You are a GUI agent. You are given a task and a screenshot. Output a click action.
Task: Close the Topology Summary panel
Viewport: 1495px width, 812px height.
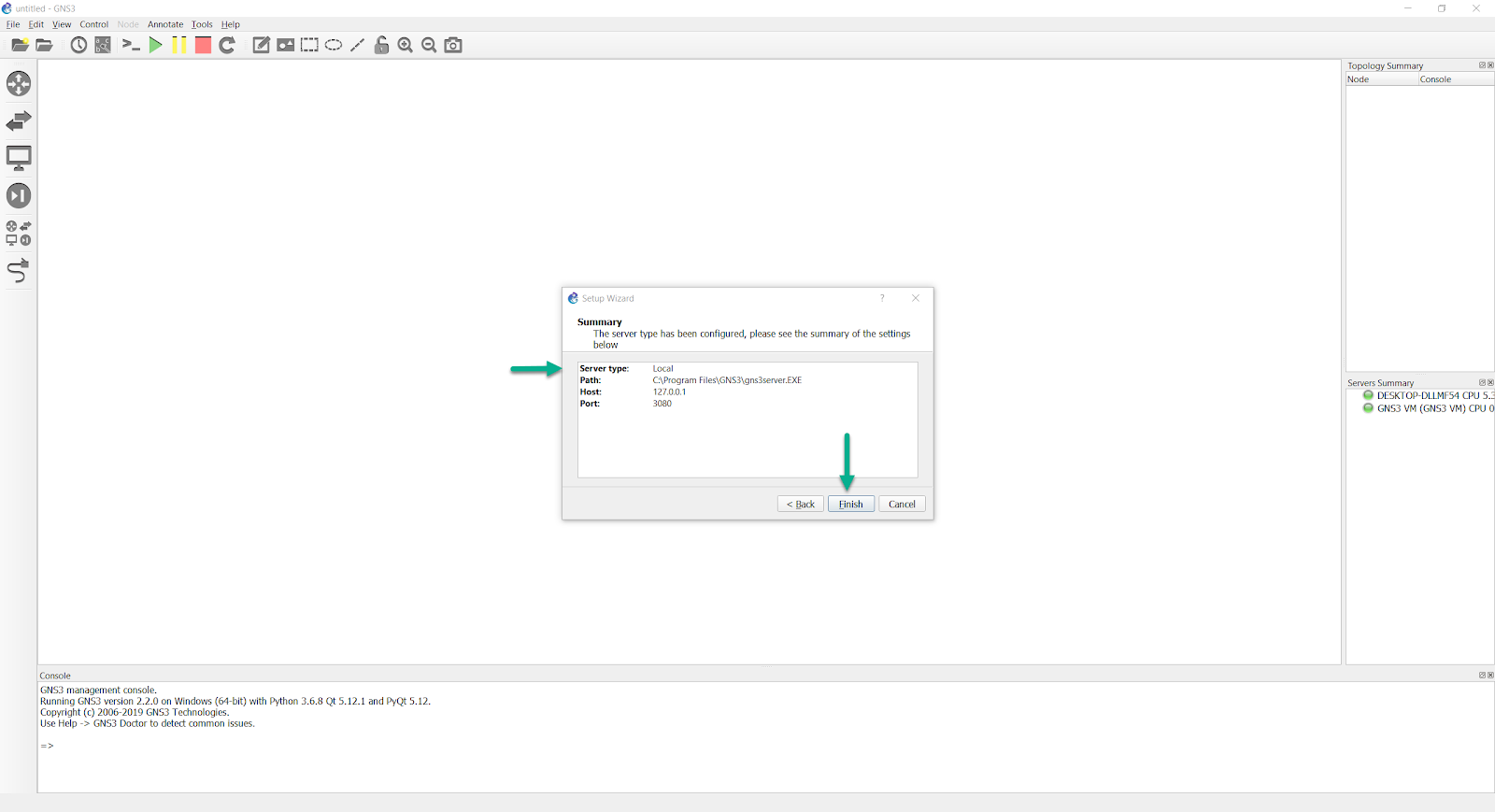click(x=1490, y=65)
